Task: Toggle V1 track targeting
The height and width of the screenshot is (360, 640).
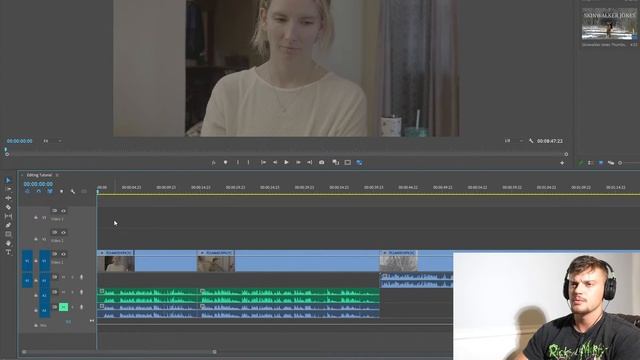Action: tap(44, 261)
